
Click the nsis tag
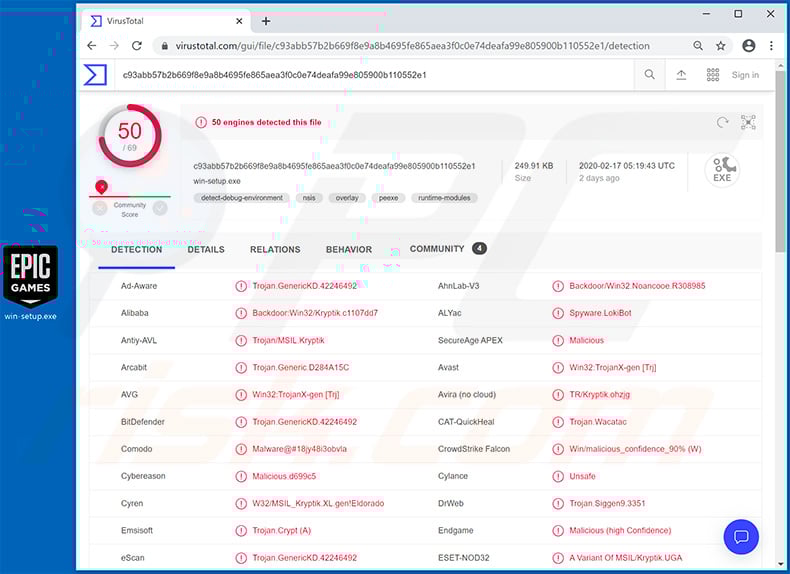[309, 198]
